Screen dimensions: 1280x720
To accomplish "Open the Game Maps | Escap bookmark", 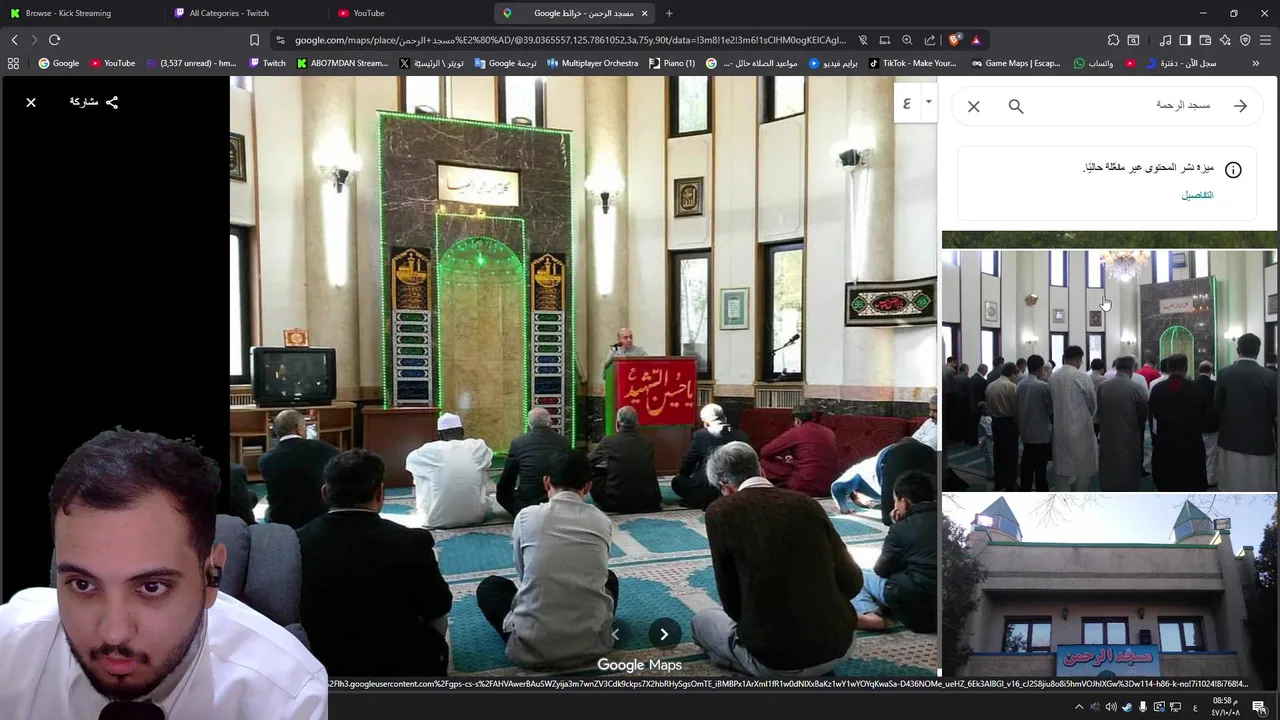I will coord(1015,63).
